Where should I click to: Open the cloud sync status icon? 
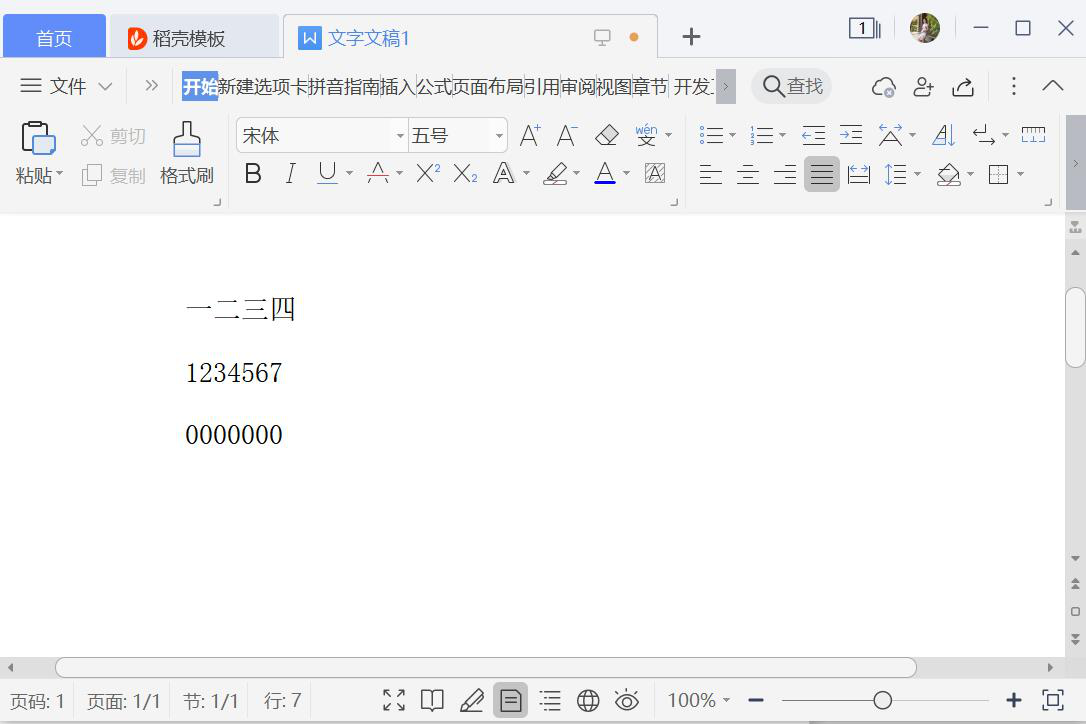pyautogui.click(x=883, y=87)
